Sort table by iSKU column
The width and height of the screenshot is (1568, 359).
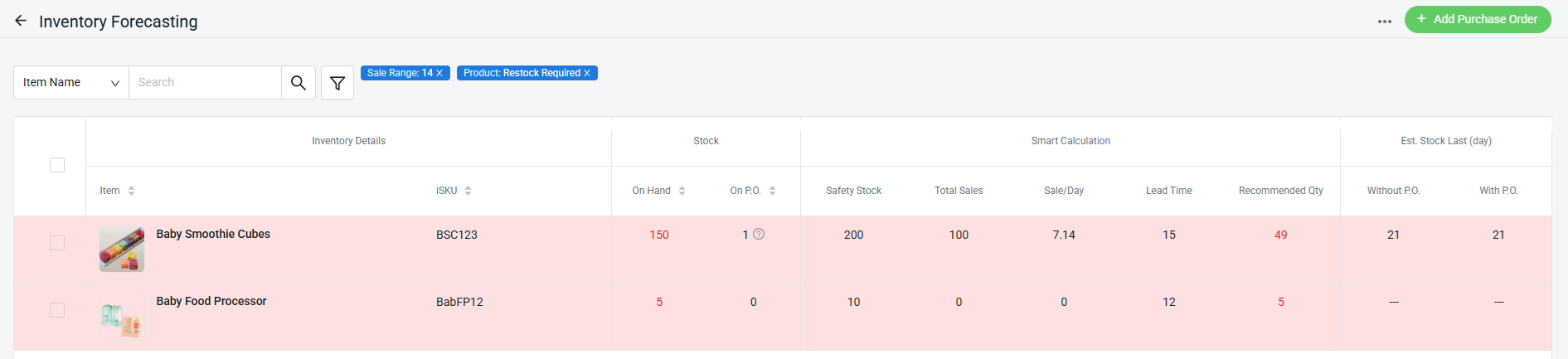[468, 191]
